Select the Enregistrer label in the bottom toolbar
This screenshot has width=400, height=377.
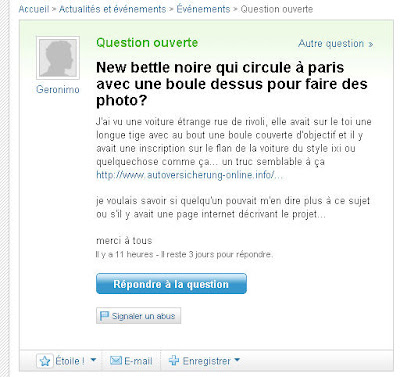coord(206,361)
